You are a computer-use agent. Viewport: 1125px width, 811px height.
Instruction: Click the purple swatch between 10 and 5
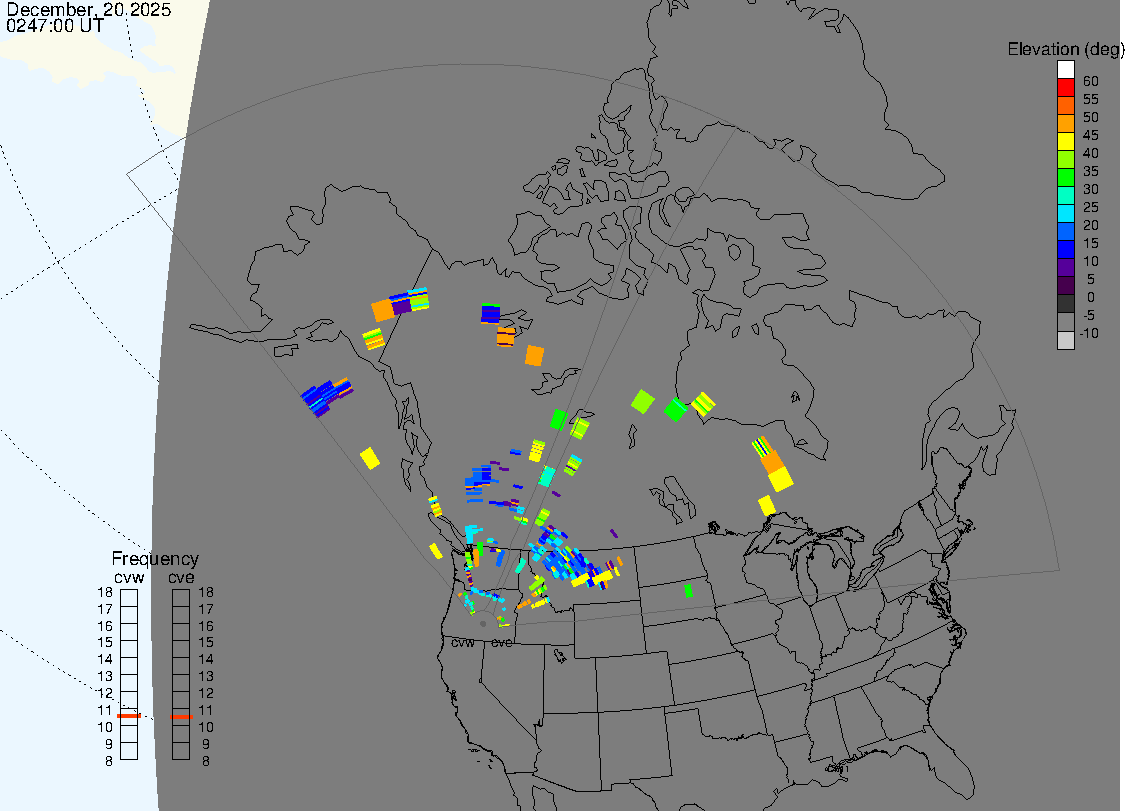coord(1065,268)
